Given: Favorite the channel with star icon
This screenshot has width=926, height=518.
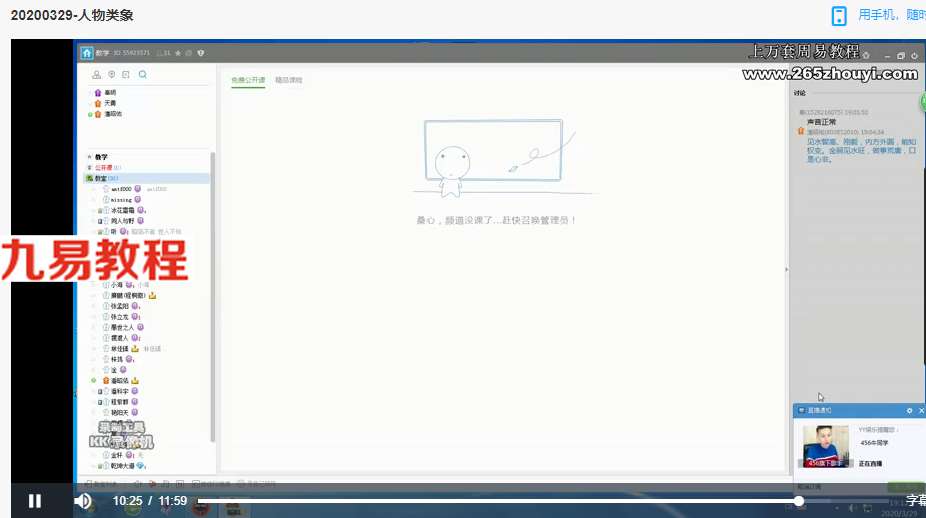Looking at the screenshot, I should click(178, 53).
